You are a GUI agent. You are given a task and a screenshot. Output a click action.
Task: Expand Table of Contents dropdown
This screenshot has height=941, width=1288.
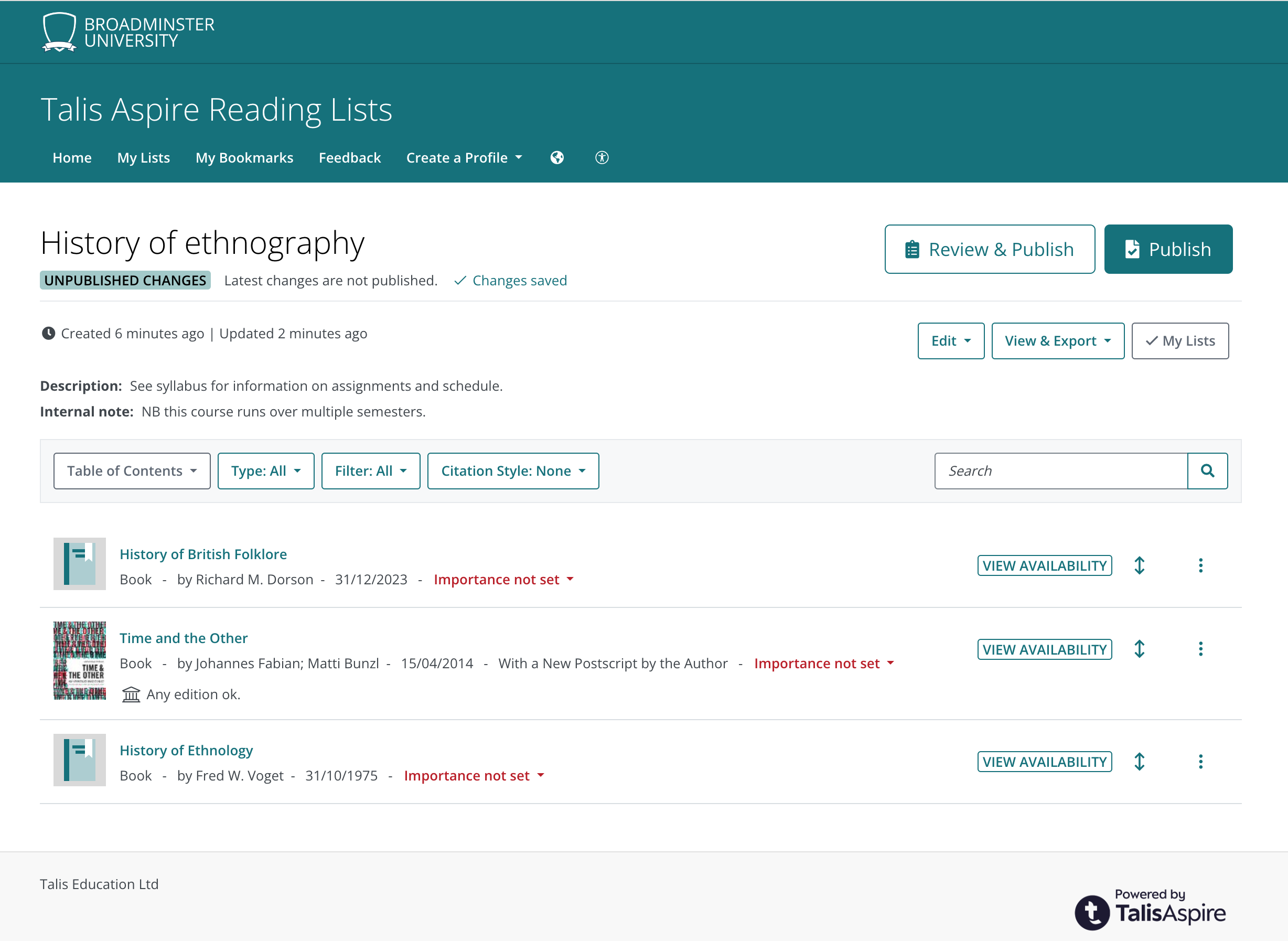132,471
